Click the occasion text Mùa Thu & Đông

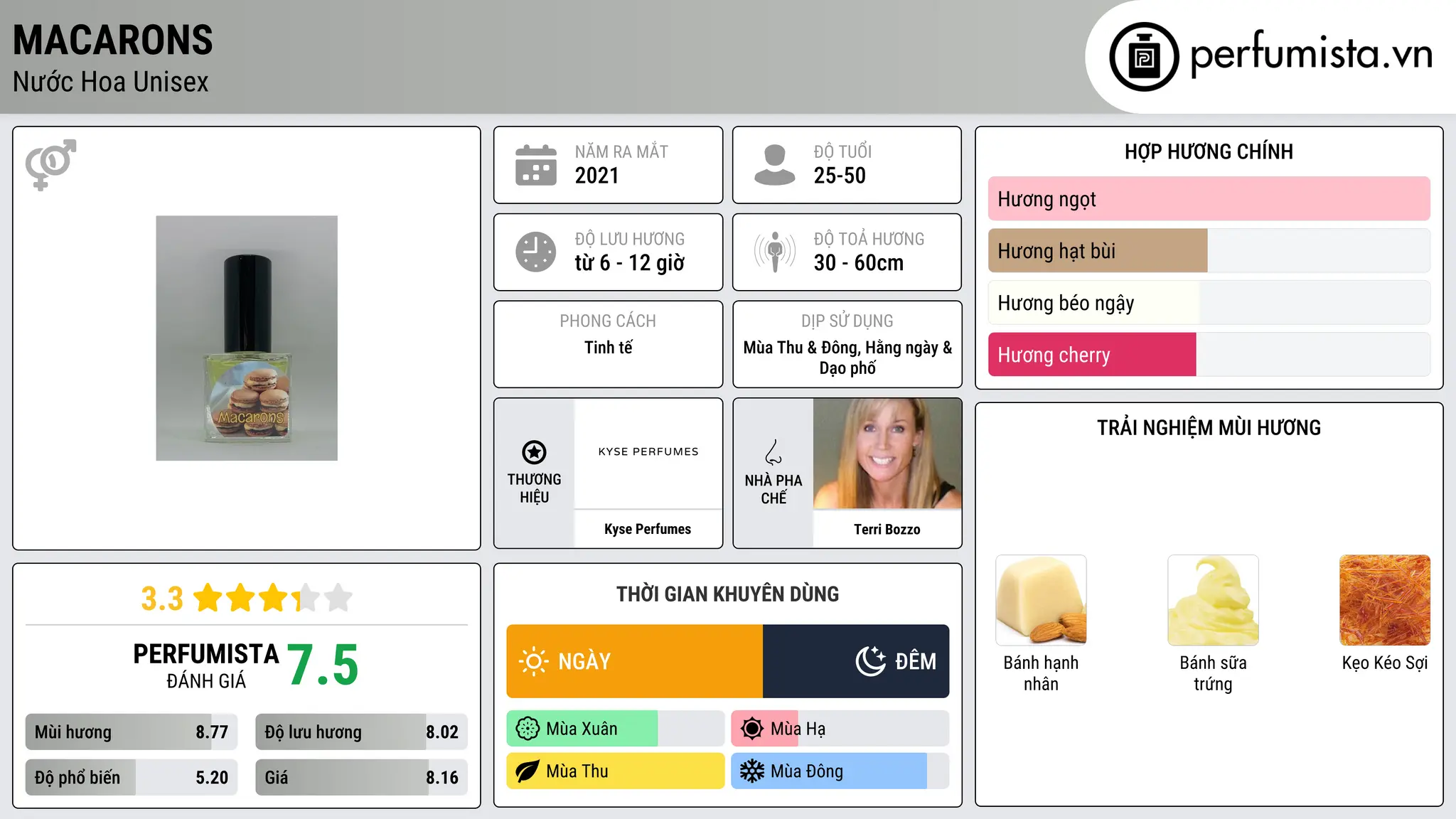[x=802, y=348]
